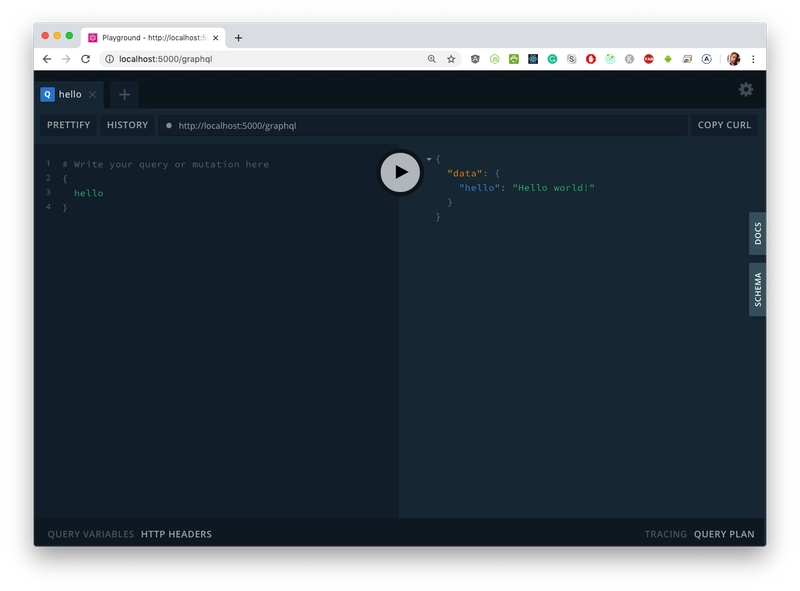Reload the localhost page
This screenshot has width=800, height=591.
coord(85,59)
